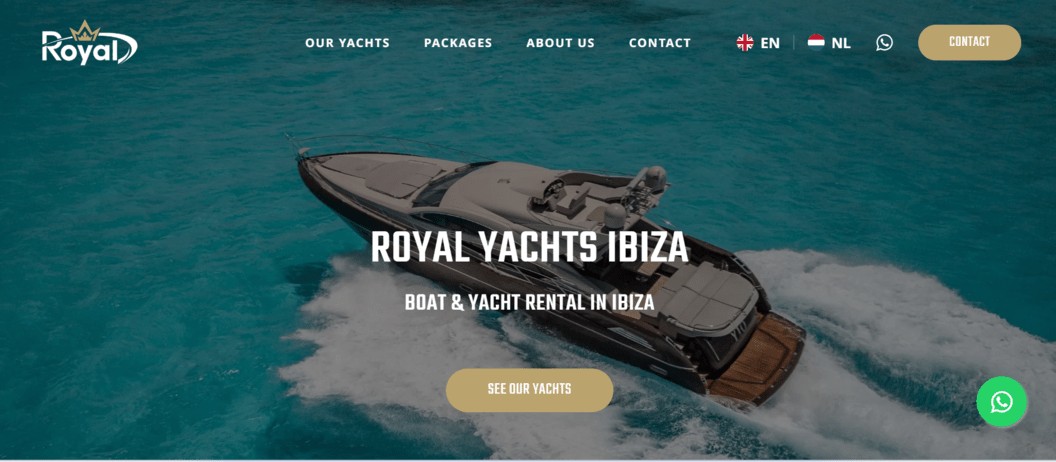Switch the language to NL
Image resolution: width=1056 pixels, height=462 pixels.
(x=840, y=43)
